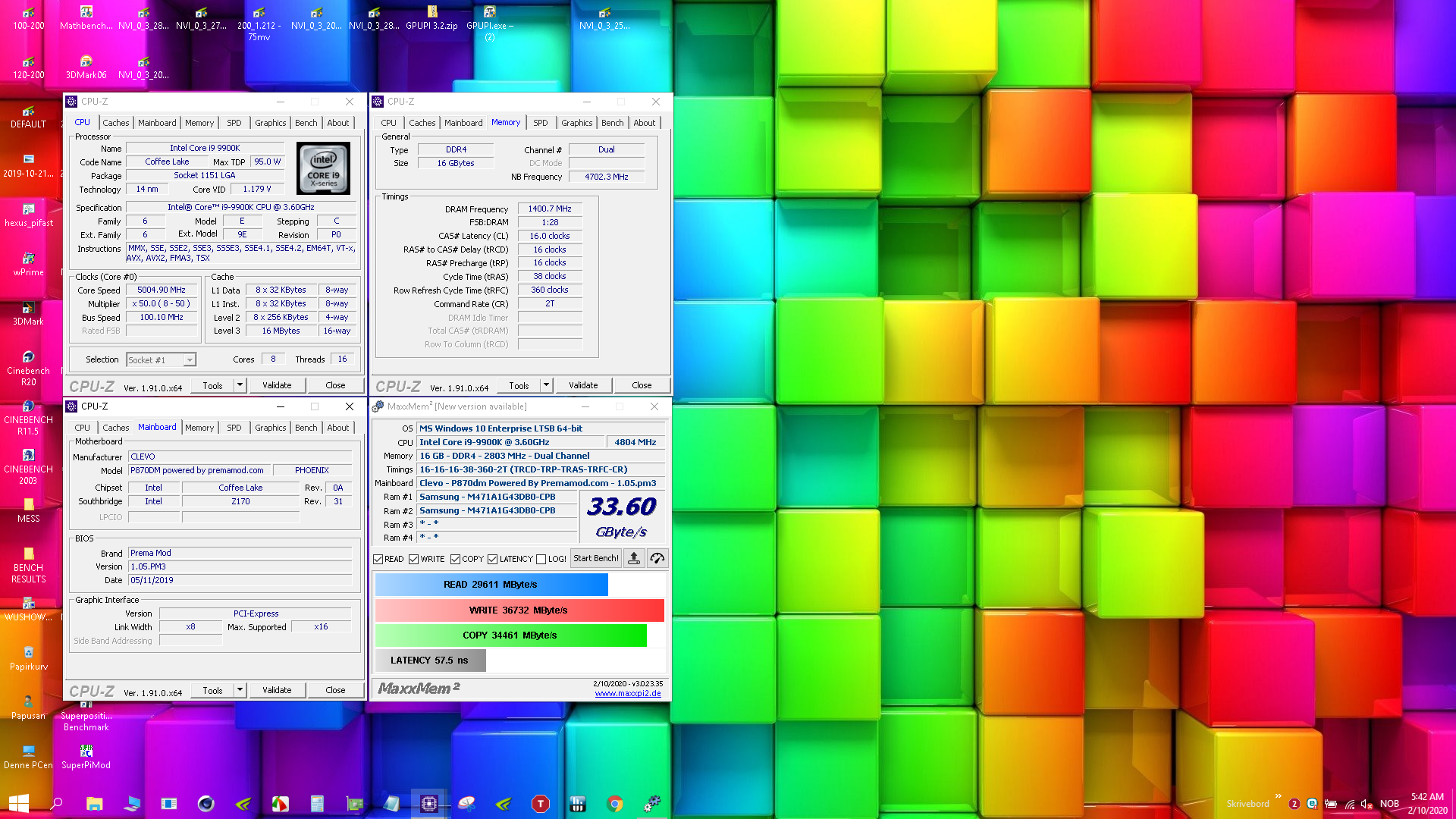The width and height of the screenshot is (1456, 819).
Task: Start the MaxxMem benchmark
Action: (595, 558)
